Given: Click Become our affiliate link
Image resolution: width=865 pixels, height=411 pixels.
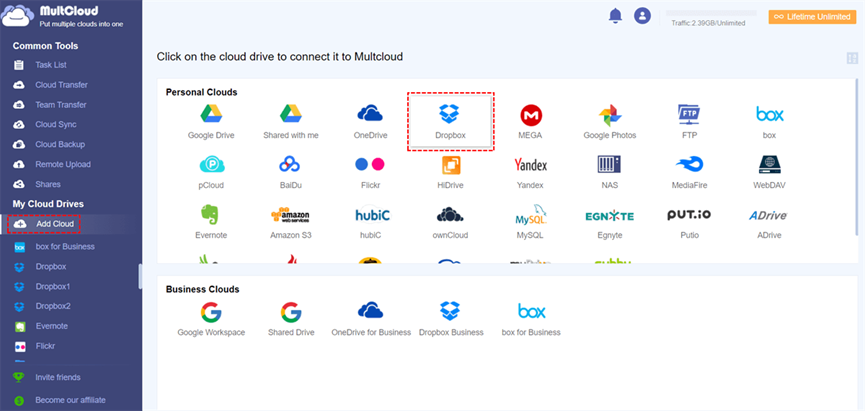Looking at the screenshot, I should click(71, 400).
